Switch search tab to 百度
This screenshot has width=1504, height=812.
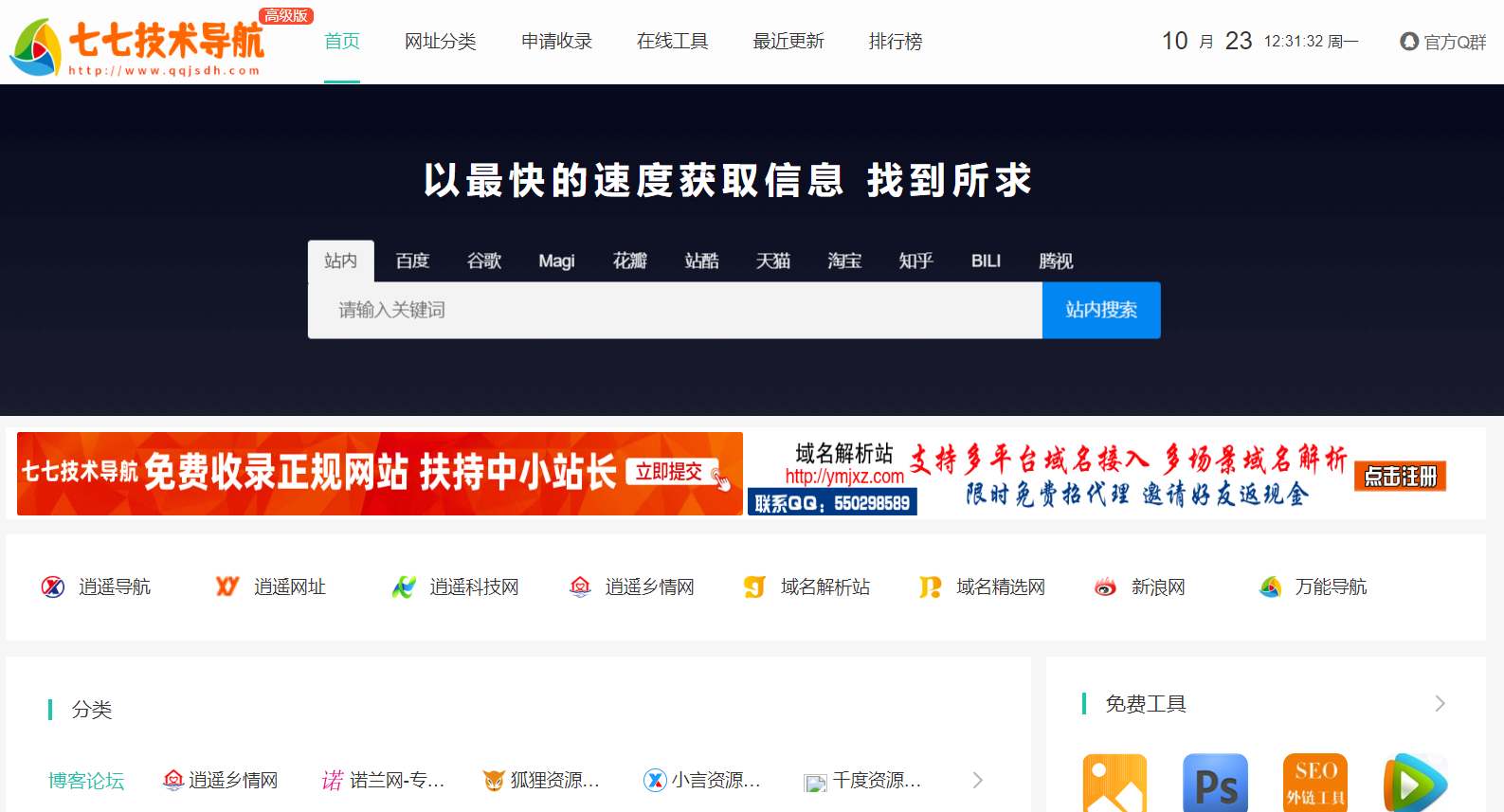tap(412, 261)
